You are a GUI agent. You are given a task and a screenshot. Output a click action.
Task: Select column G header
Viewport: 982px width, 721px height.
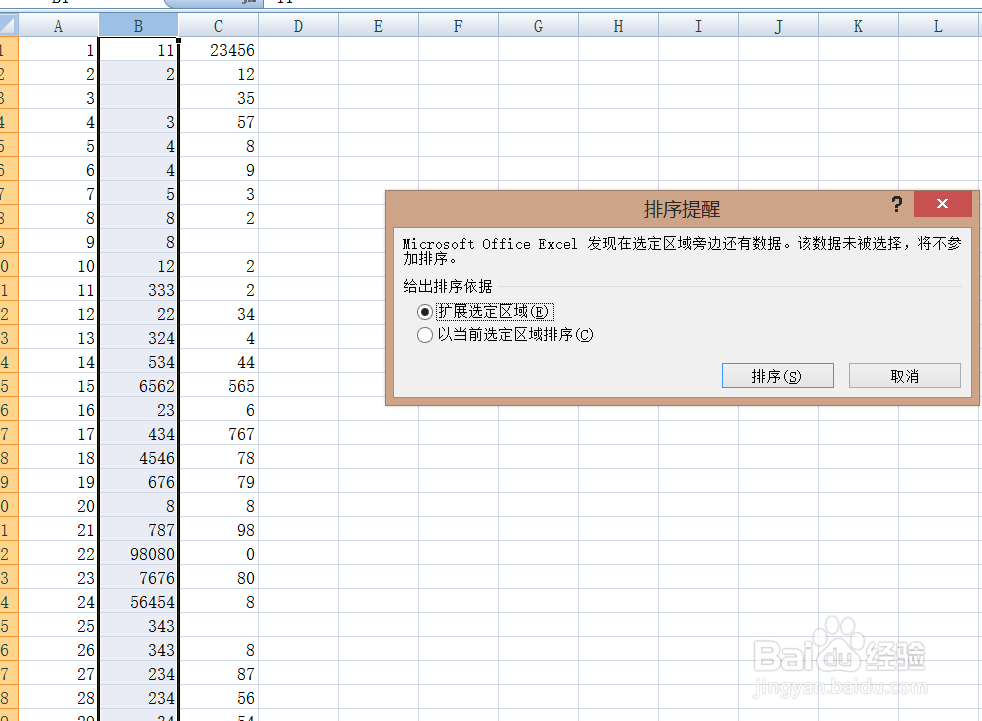tap(538, 25)
